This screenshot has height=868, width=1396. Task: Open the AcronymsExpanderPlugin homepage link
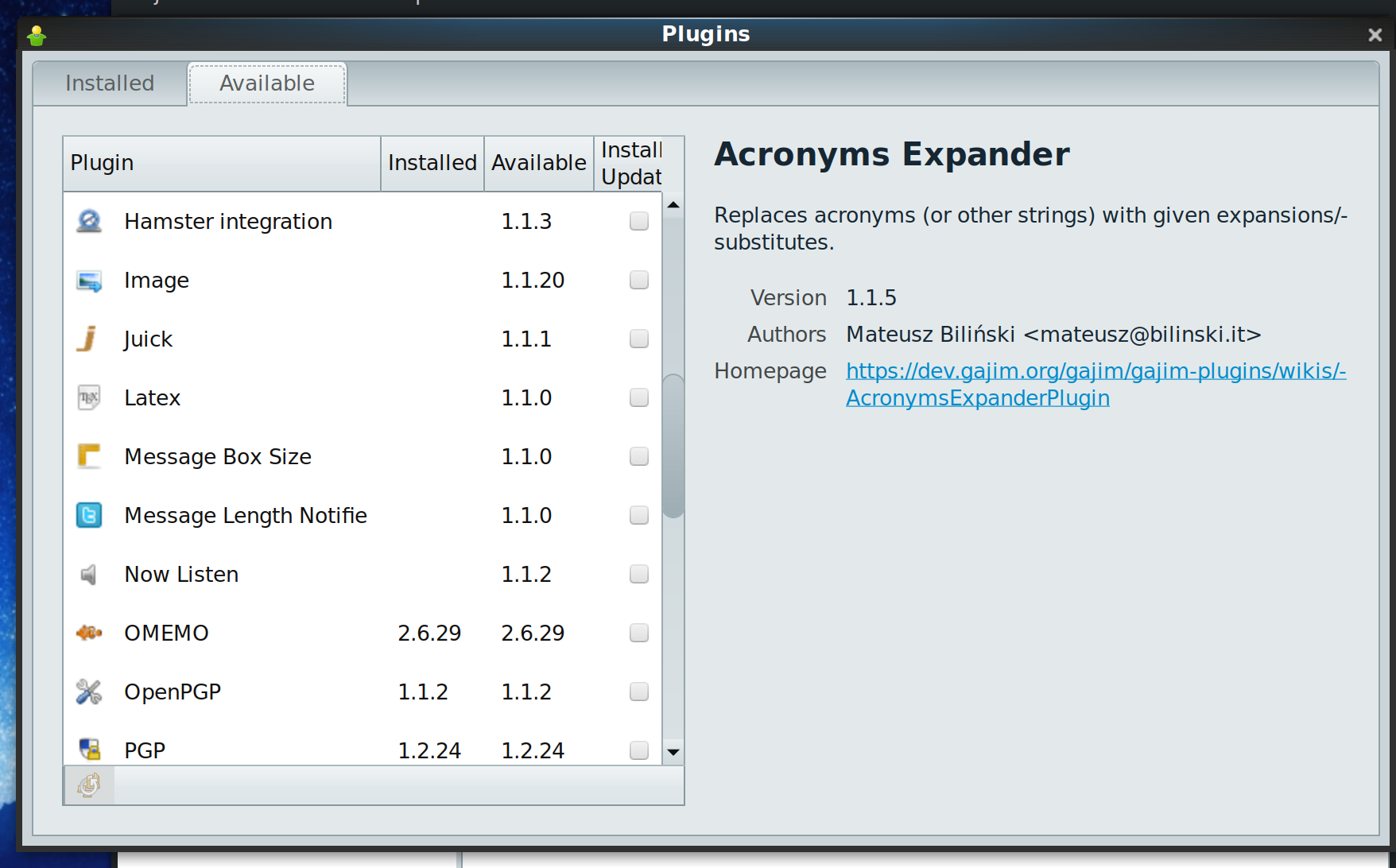[x=1095, y=385]
